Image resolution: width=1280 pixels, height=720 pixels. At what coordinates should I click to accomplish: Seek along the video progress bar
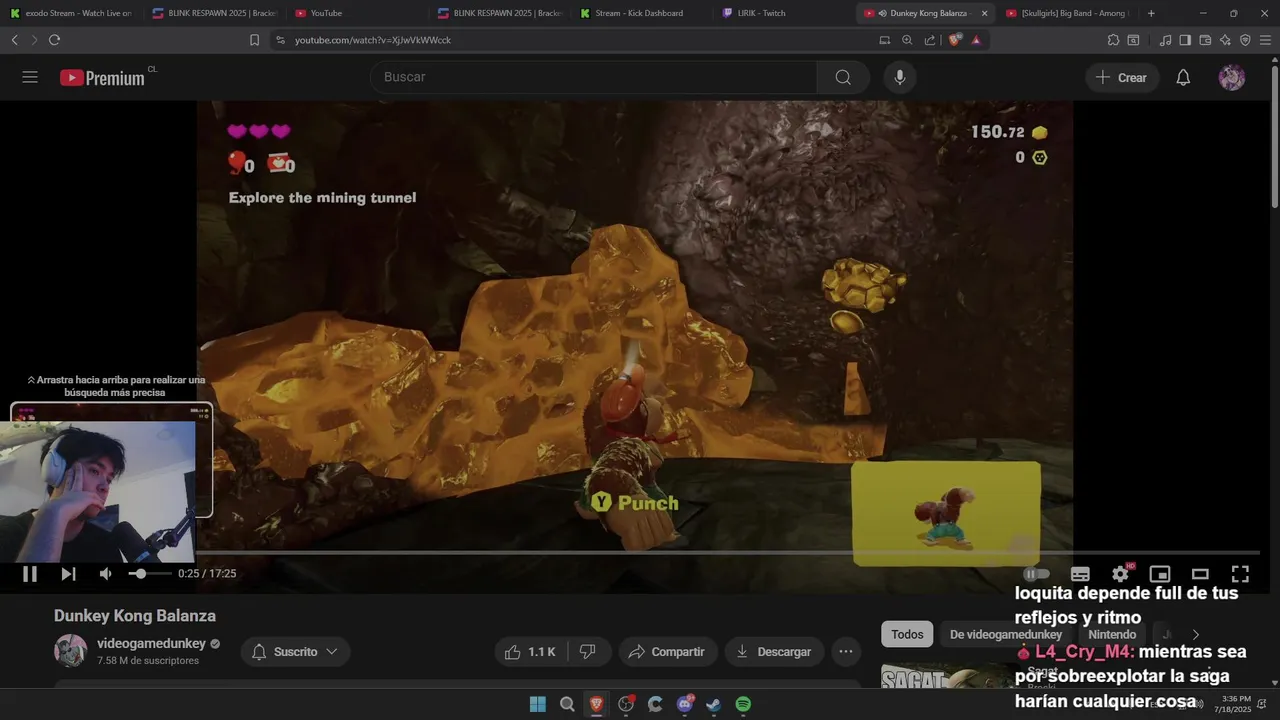pyautogui.click(x=727, y=552)
